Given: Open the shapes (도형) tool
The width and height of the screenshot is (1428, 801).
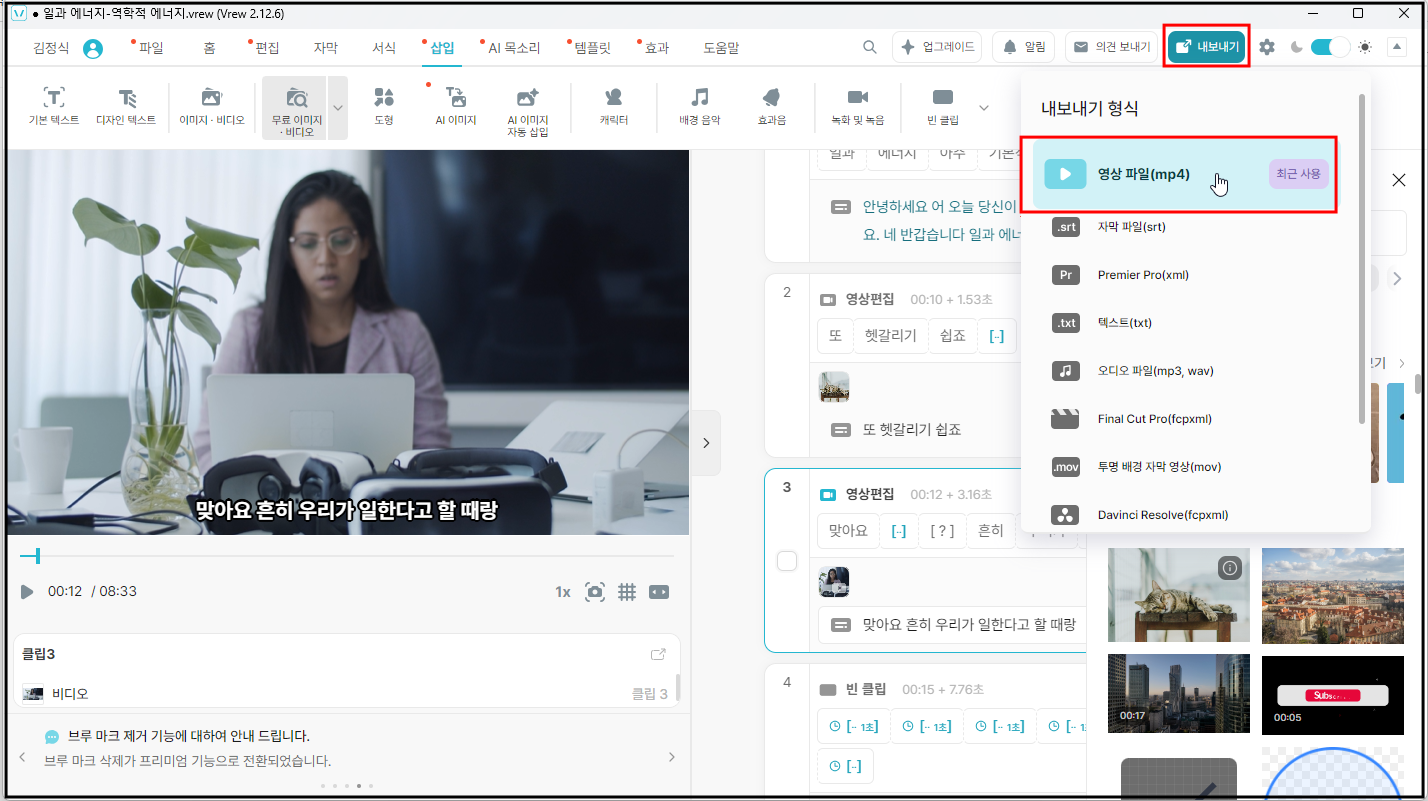Looking at the screenshot, I should click(384, 106).
